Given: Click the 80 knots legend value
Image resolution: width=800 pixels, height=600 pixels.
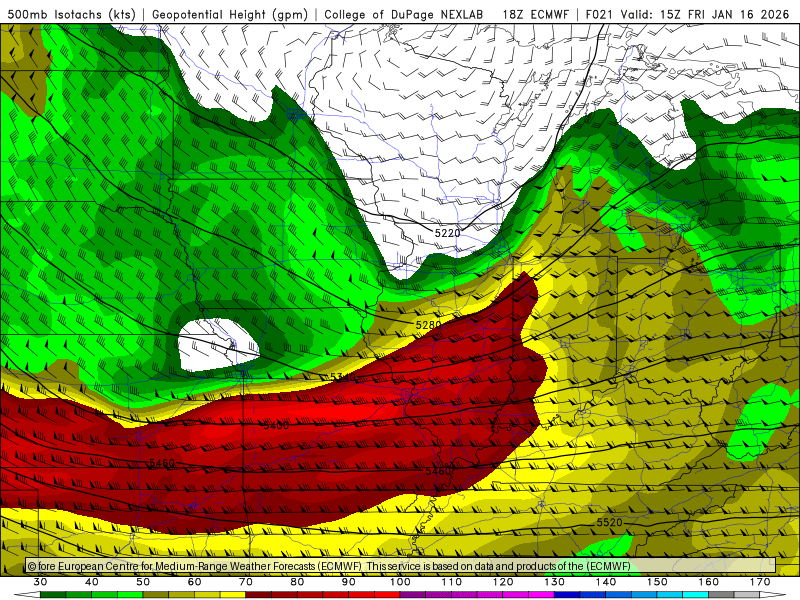Looking at the screenshot, I should [297, 582].
